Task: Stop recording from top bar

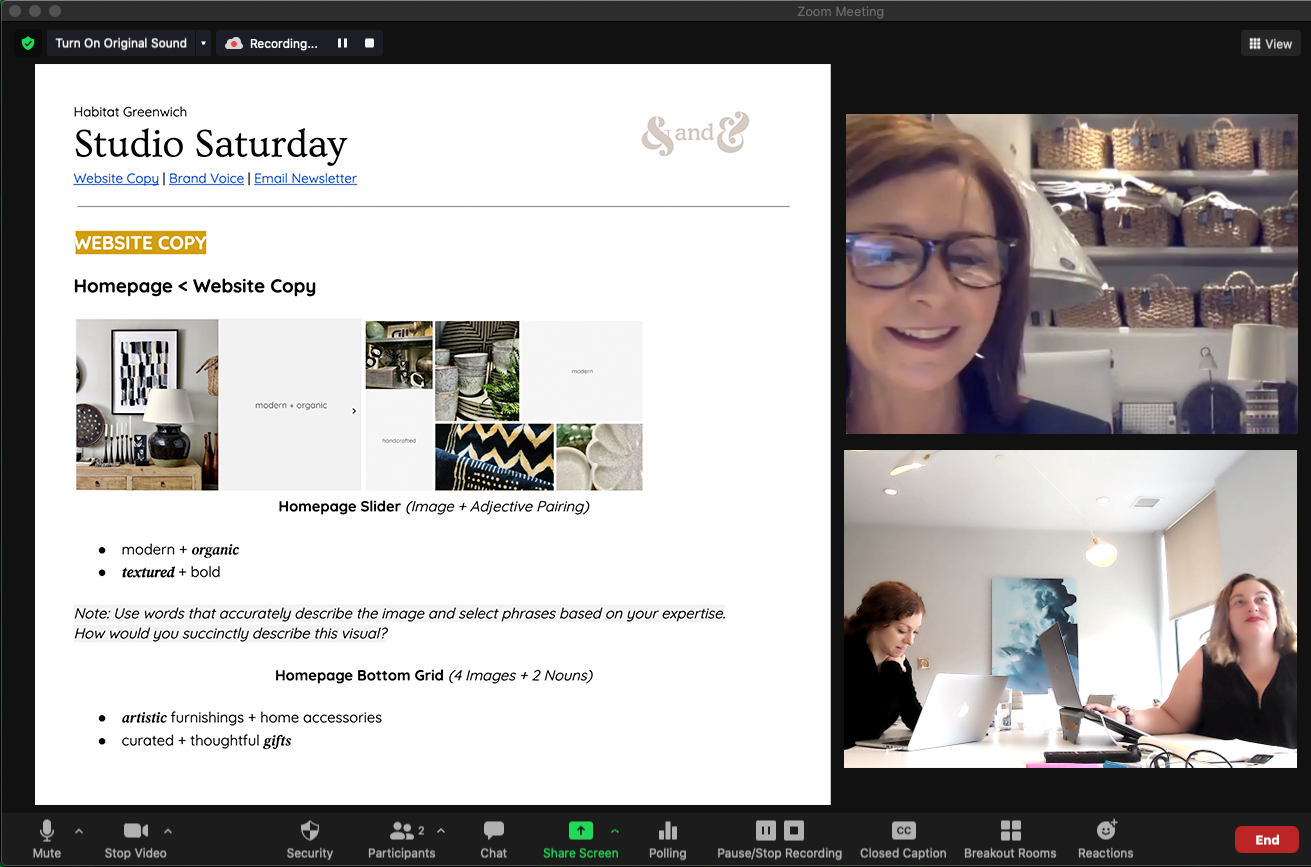Action: point(369,43)
